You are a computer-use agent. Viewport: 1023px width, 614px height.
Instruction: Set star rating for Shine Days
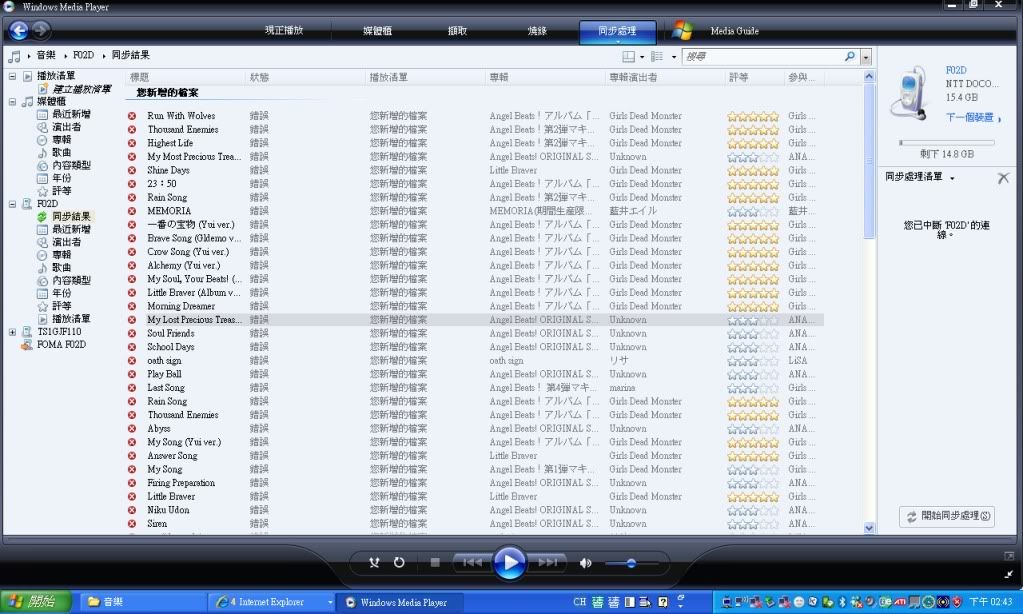point(753,171)
